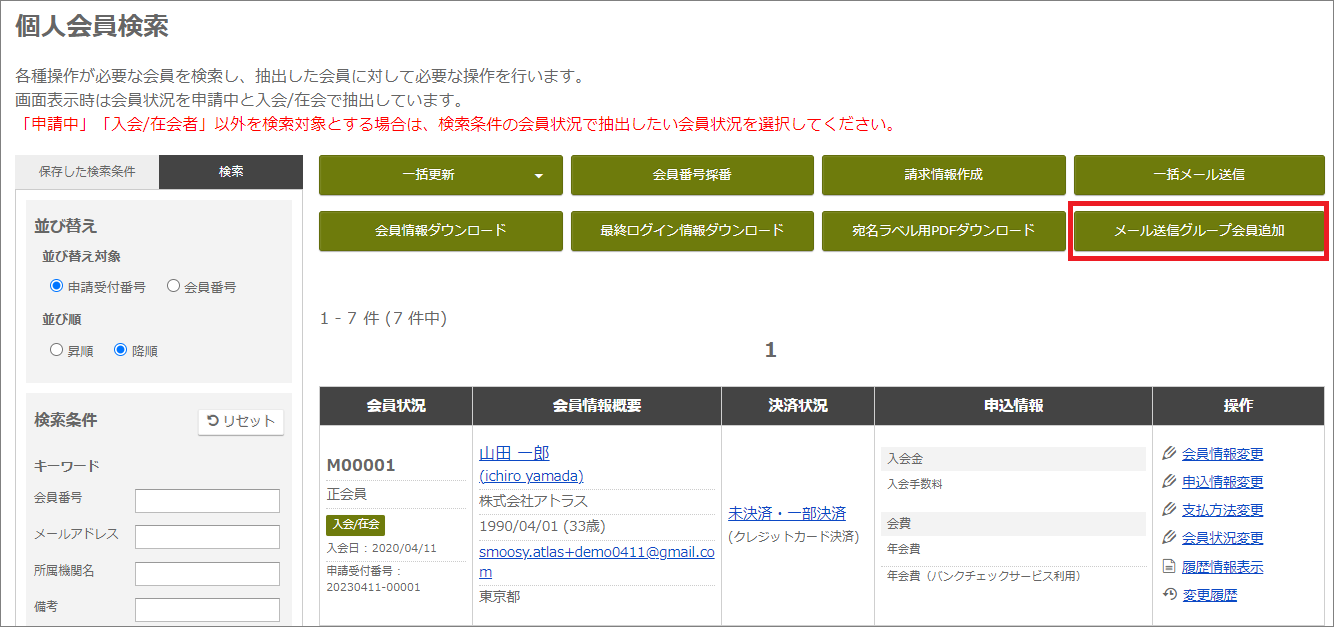Click the company name 株式会社アトラス

click(533, 501)
